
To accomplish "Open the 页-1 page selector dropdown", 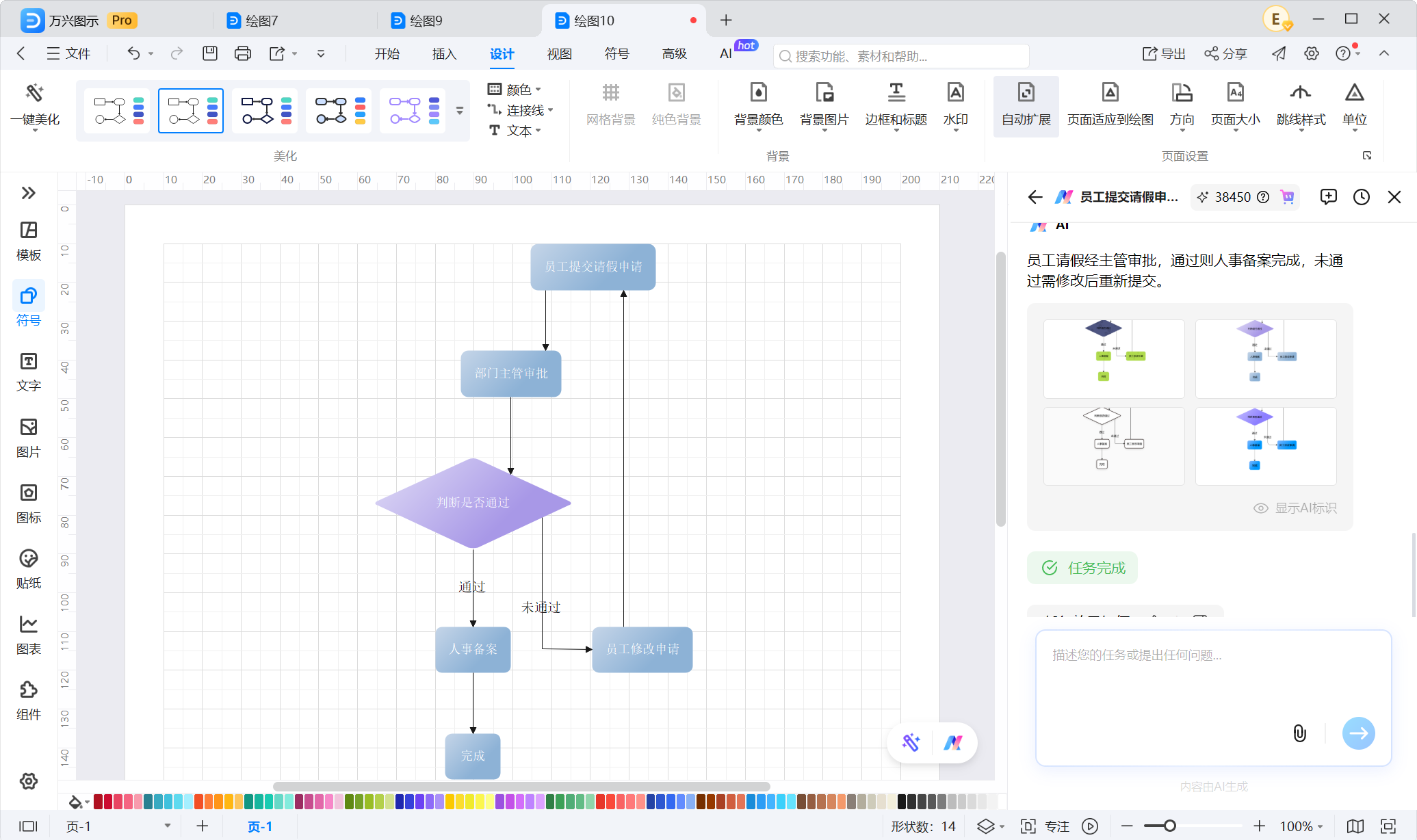I will point(118,826).
